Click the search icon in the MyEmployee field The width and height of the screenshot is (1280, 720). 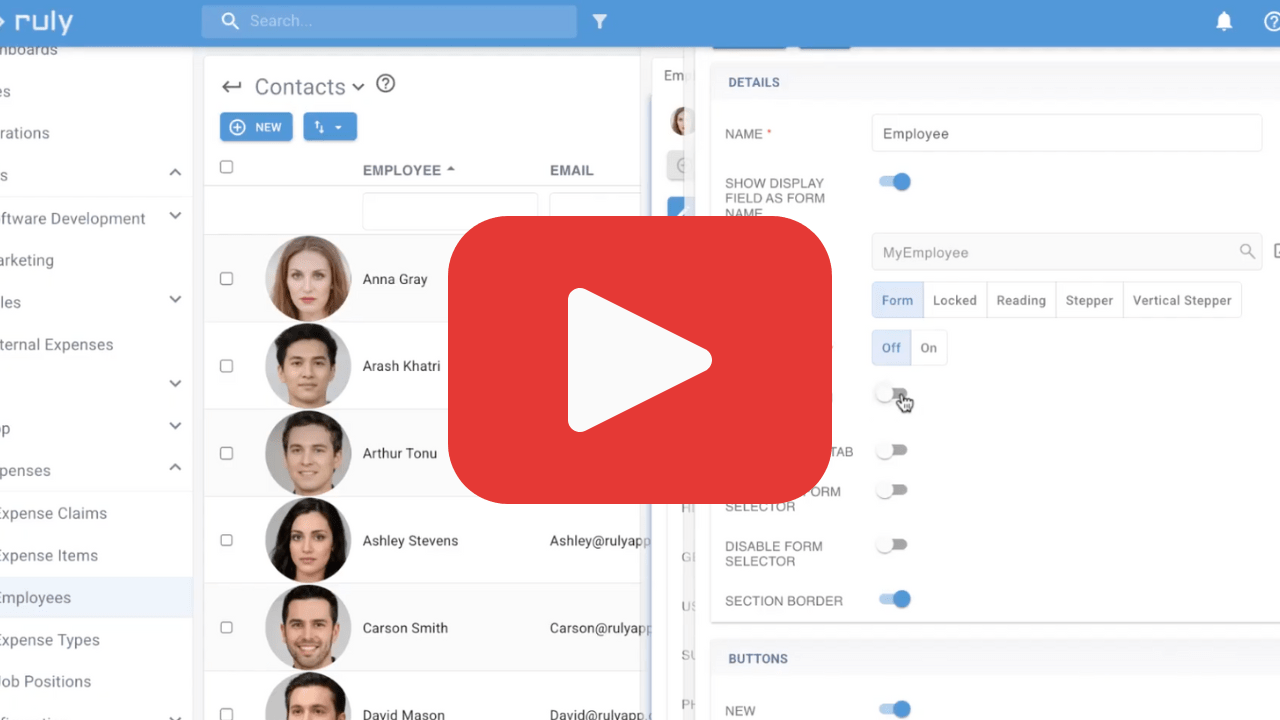[x=1247, y=252]
